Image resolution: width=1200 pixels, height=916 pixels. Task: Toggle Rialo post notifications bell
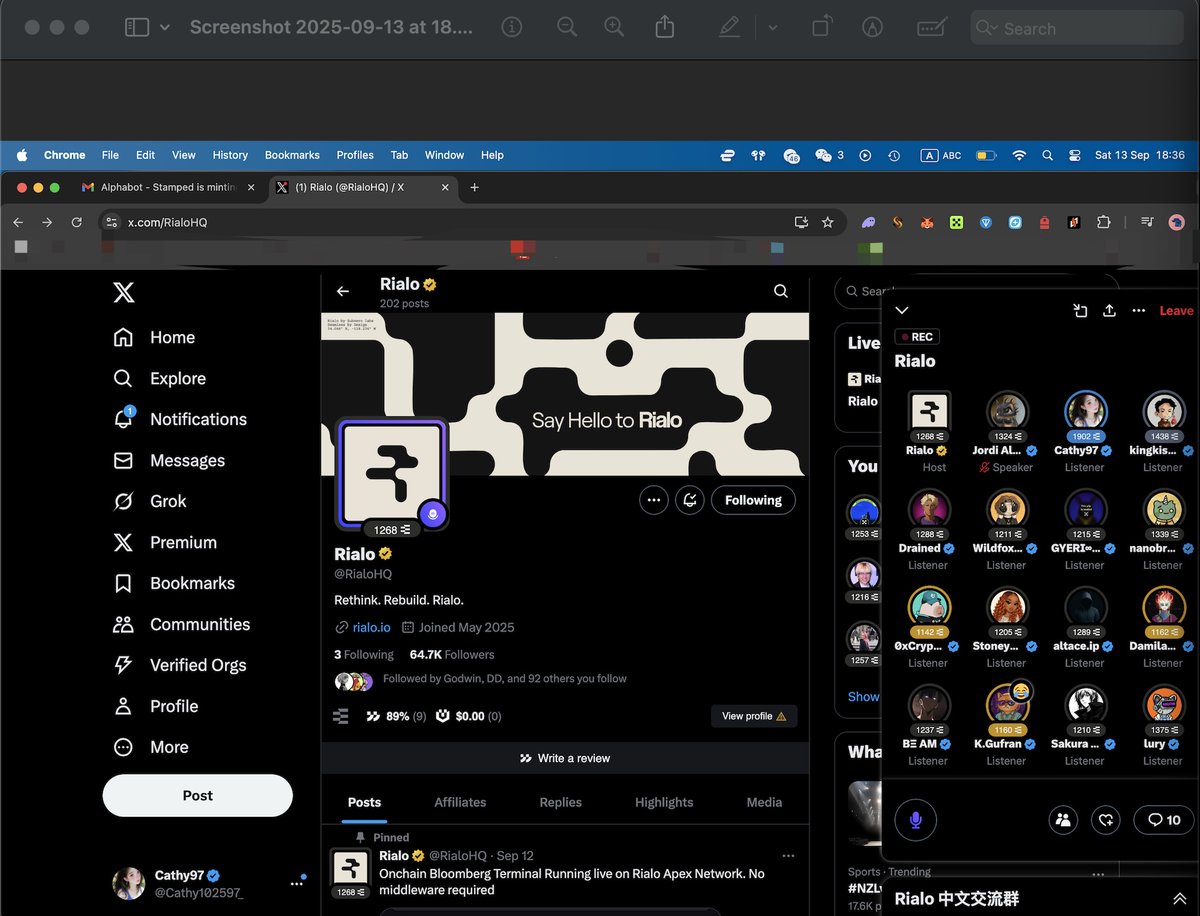click(x=690, y=500)
